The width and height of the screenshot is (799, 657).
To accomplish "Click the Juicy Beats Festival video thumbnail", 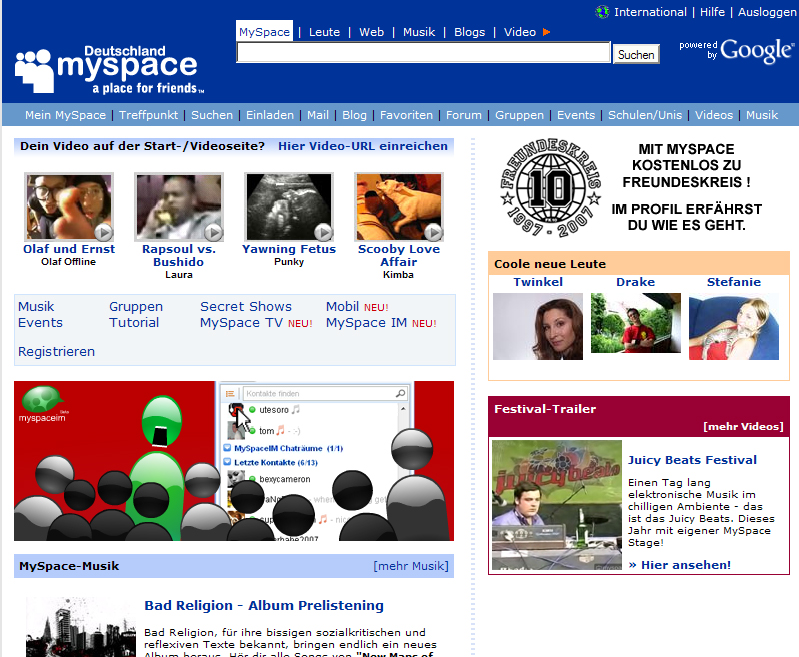I will coord(556,505).
